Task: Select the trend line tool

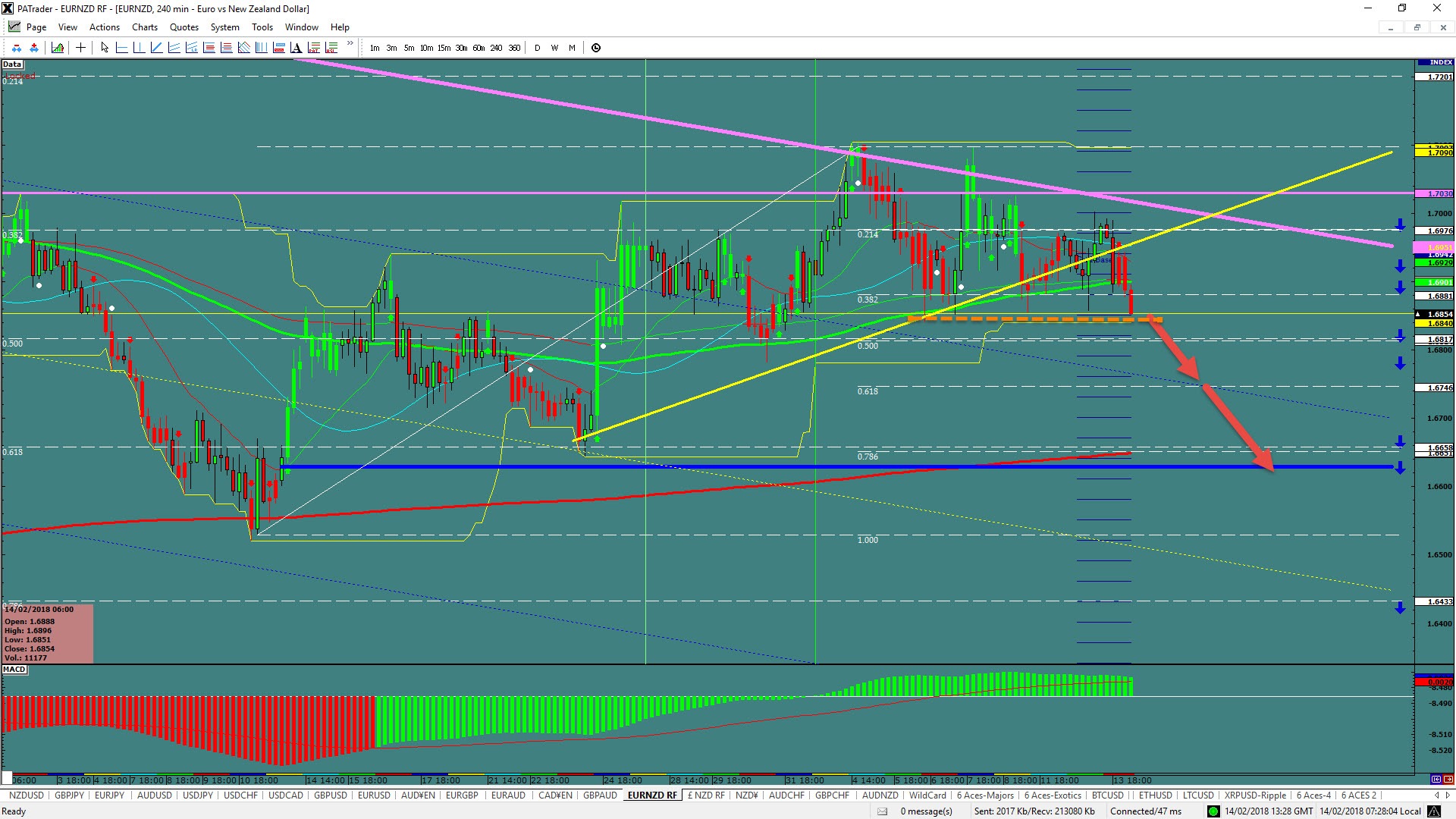Action: tap(156, 48)
